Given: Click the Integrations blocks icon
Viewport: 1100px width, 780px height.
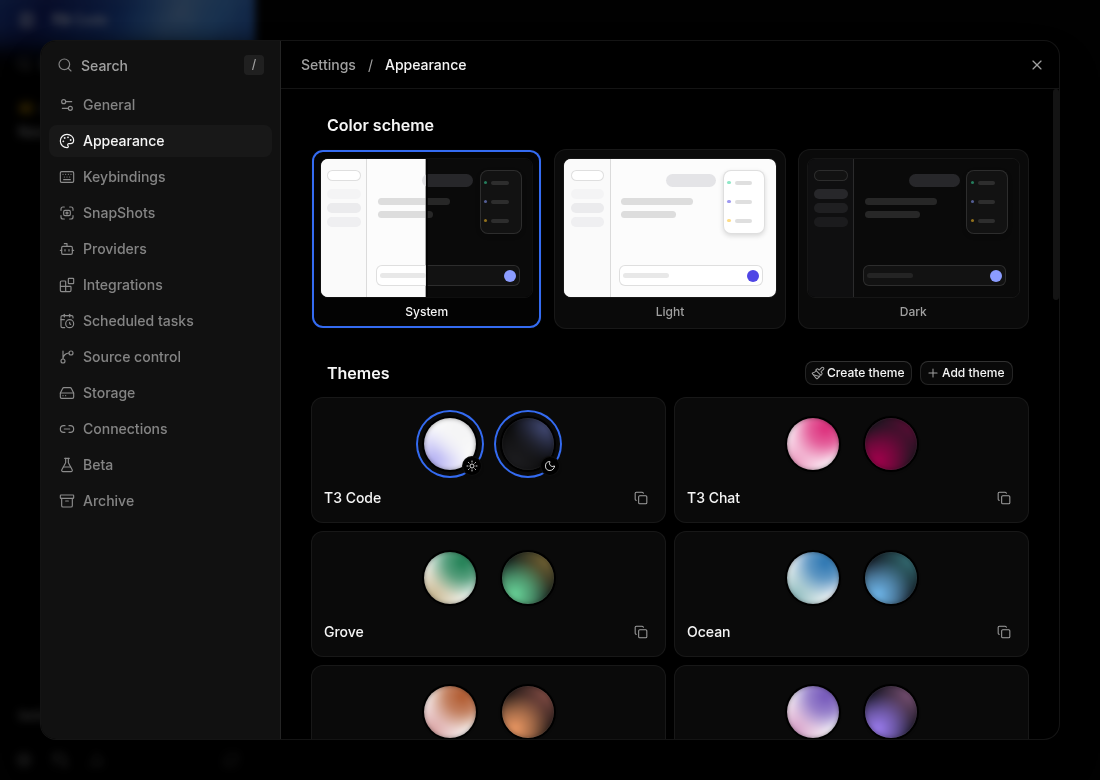Looking at the screenshot, I should tap(67, 285).
